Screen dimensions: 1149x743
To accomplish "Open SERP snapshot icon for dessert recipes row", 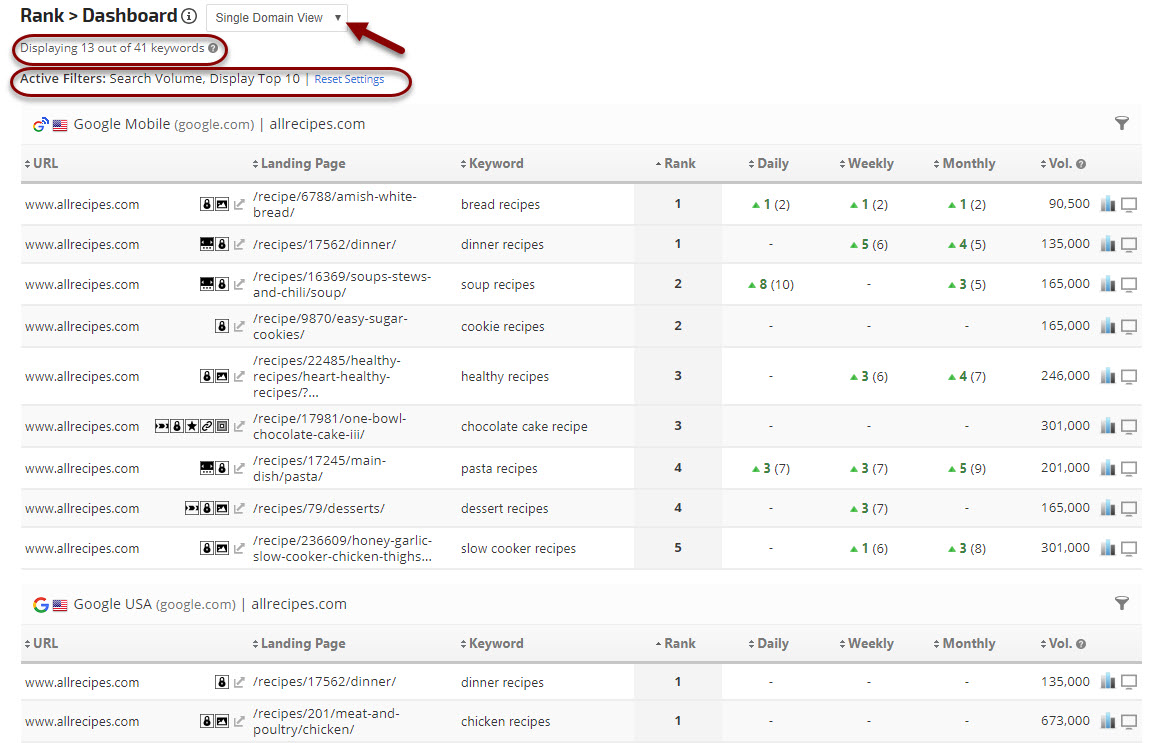I will click(x=1129, y=509).
